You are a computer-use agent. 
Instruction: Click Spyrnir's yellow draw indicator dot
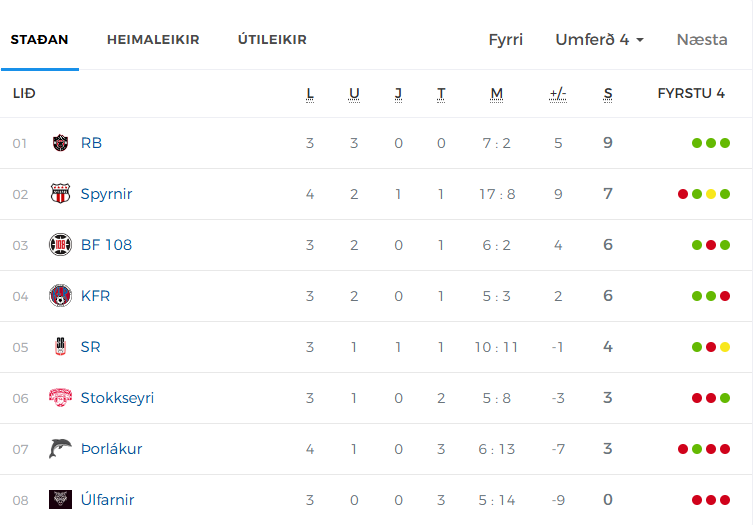tap(711, 194)
